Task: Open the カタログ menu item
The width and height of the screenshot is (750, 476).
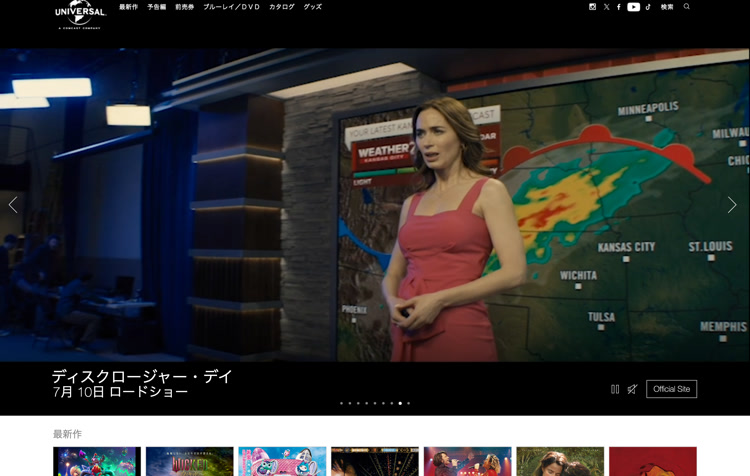Action: pos(282,7)
